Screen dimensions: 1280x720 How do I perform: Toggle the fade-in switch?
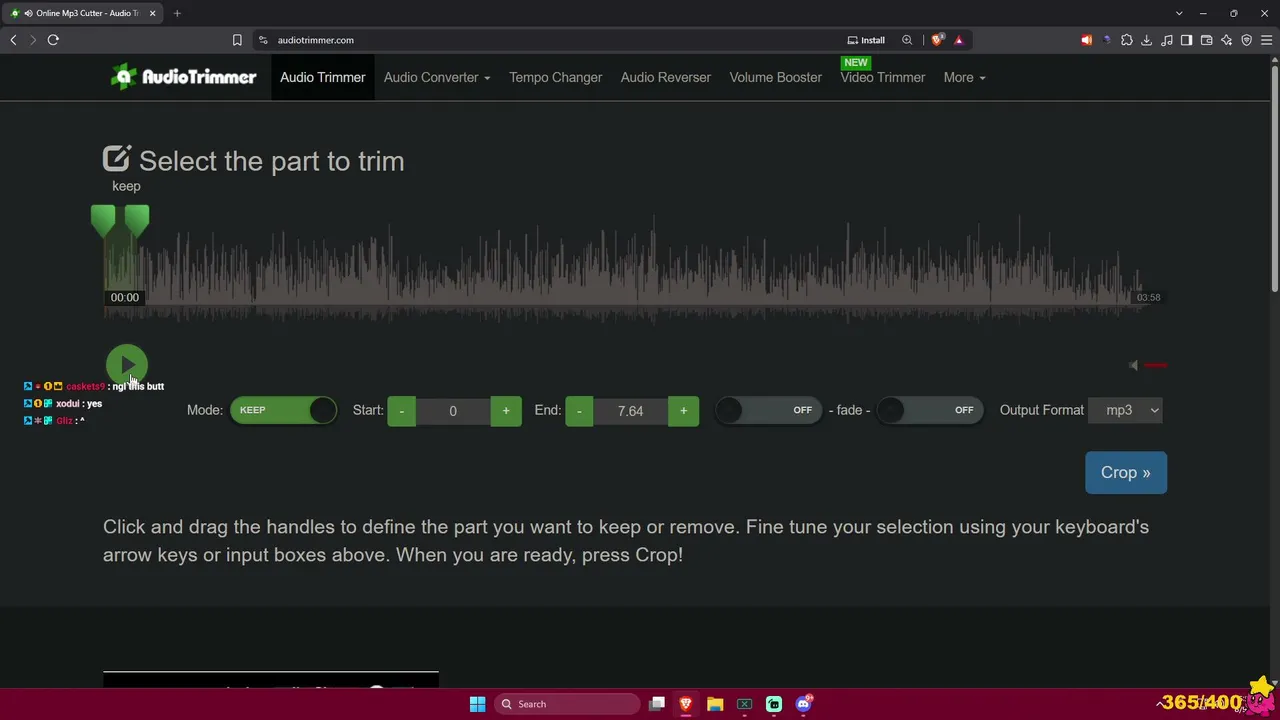click(767, 410)
